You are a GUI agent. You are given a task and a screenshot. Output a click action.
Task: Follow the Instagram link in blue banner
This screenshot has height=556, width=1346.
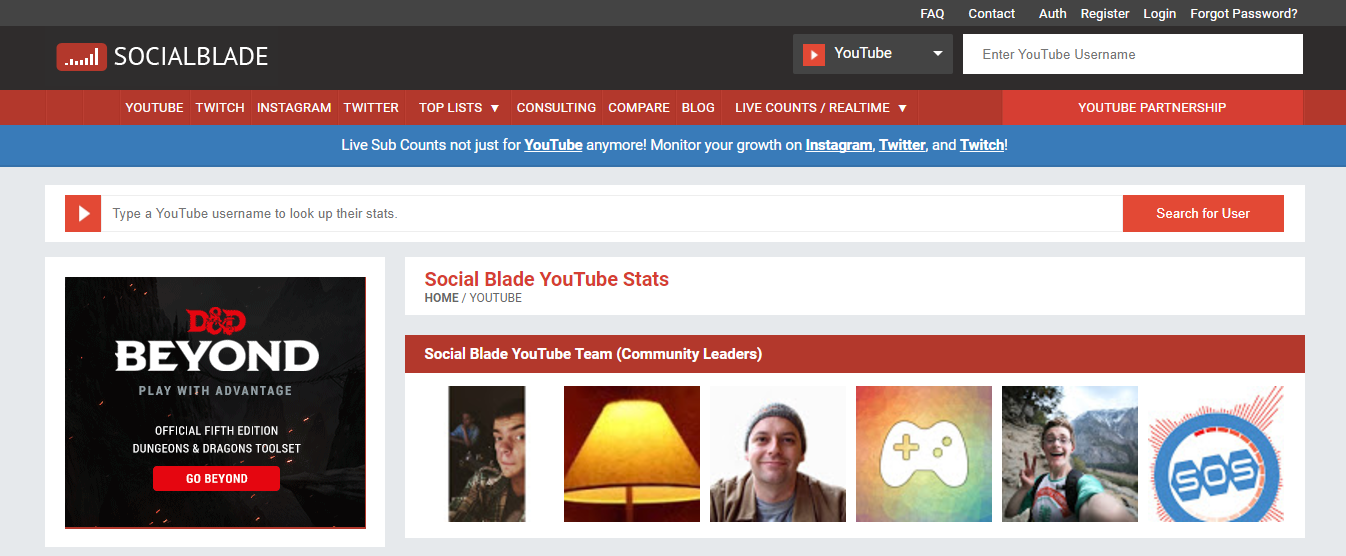839,145
